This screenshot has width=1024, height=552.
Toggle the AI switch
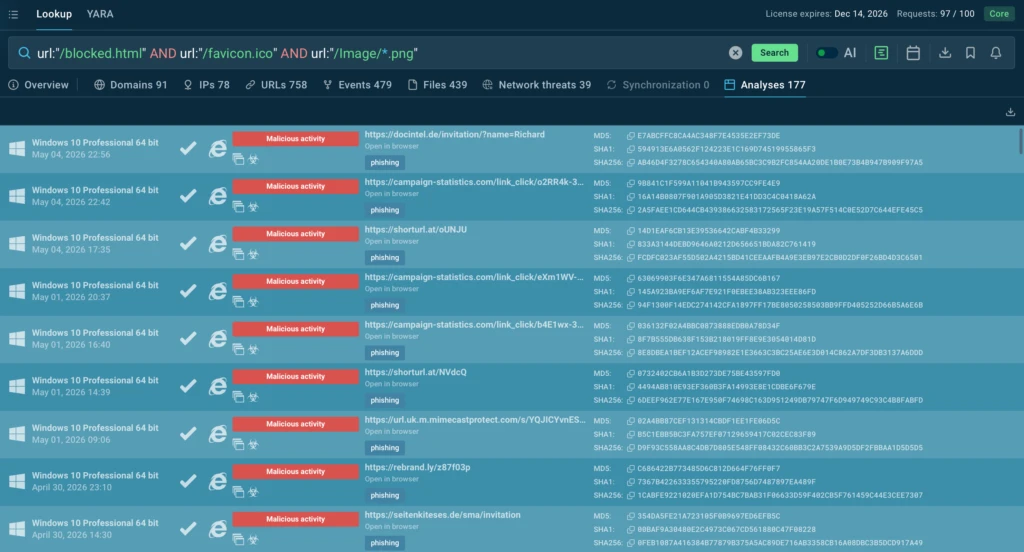point(826,53)
